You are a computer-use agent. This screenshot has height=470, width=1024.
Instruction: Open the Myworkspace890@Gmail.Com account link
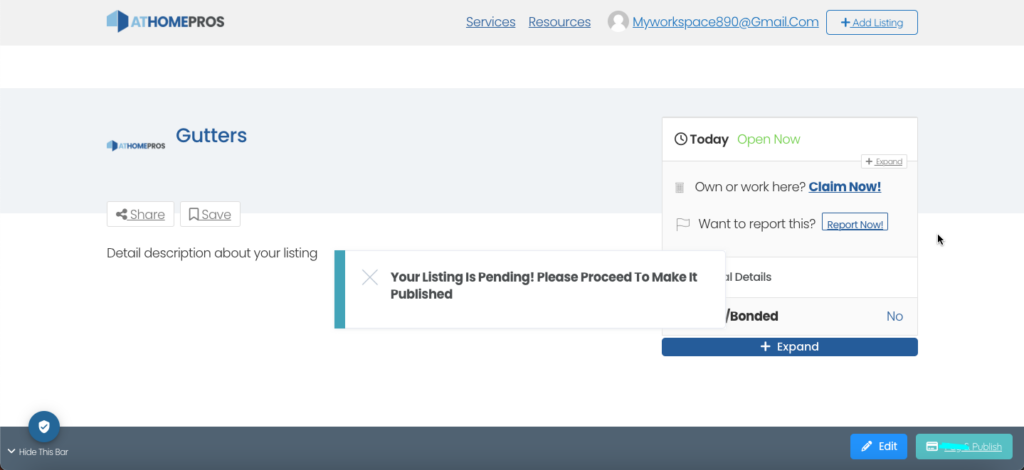[725, 22]
